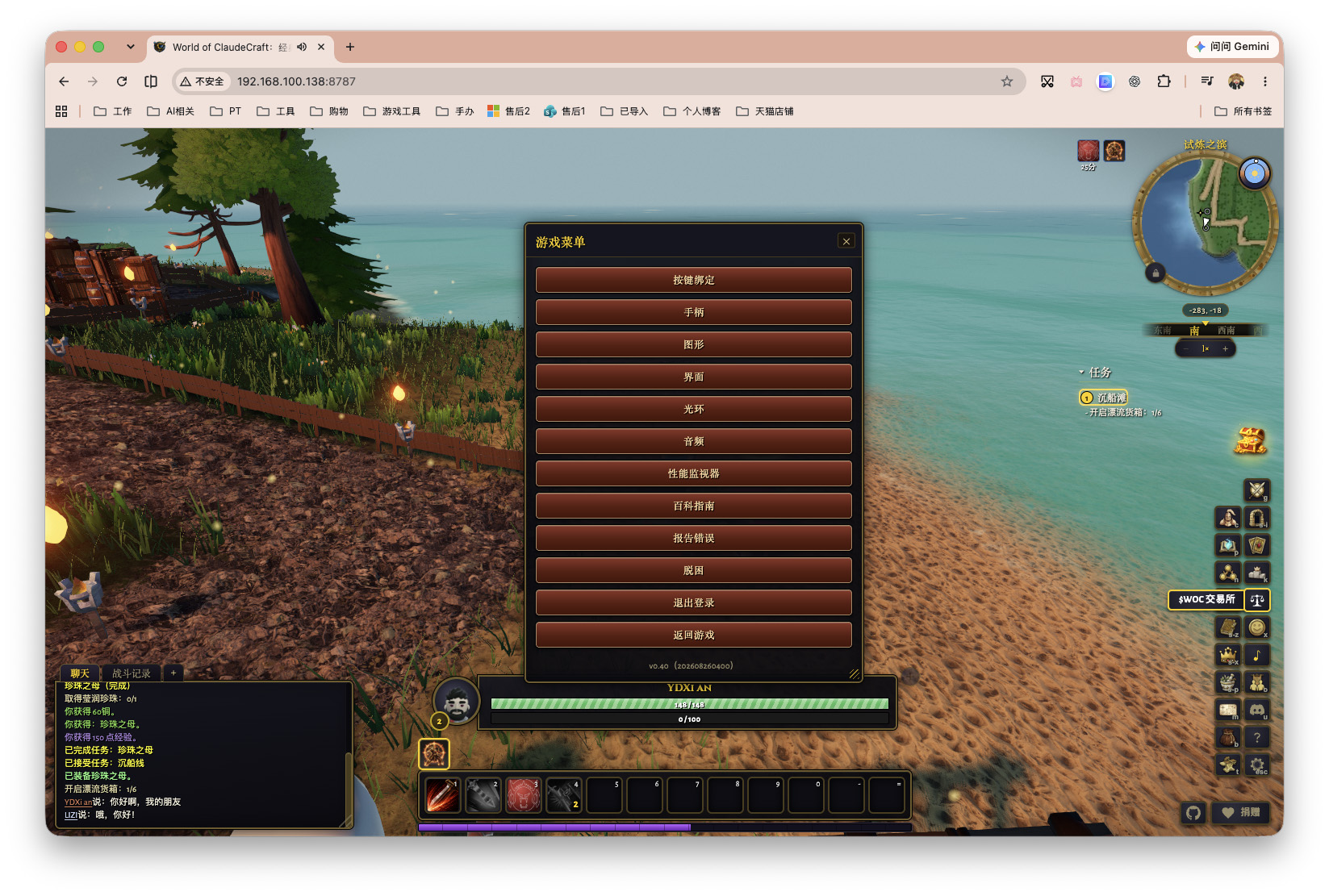Image resolution: width=1329 pixels, height=896 pixels.
Task: Open the AI相关 bookmarks folder
Action: click(170, 111)
